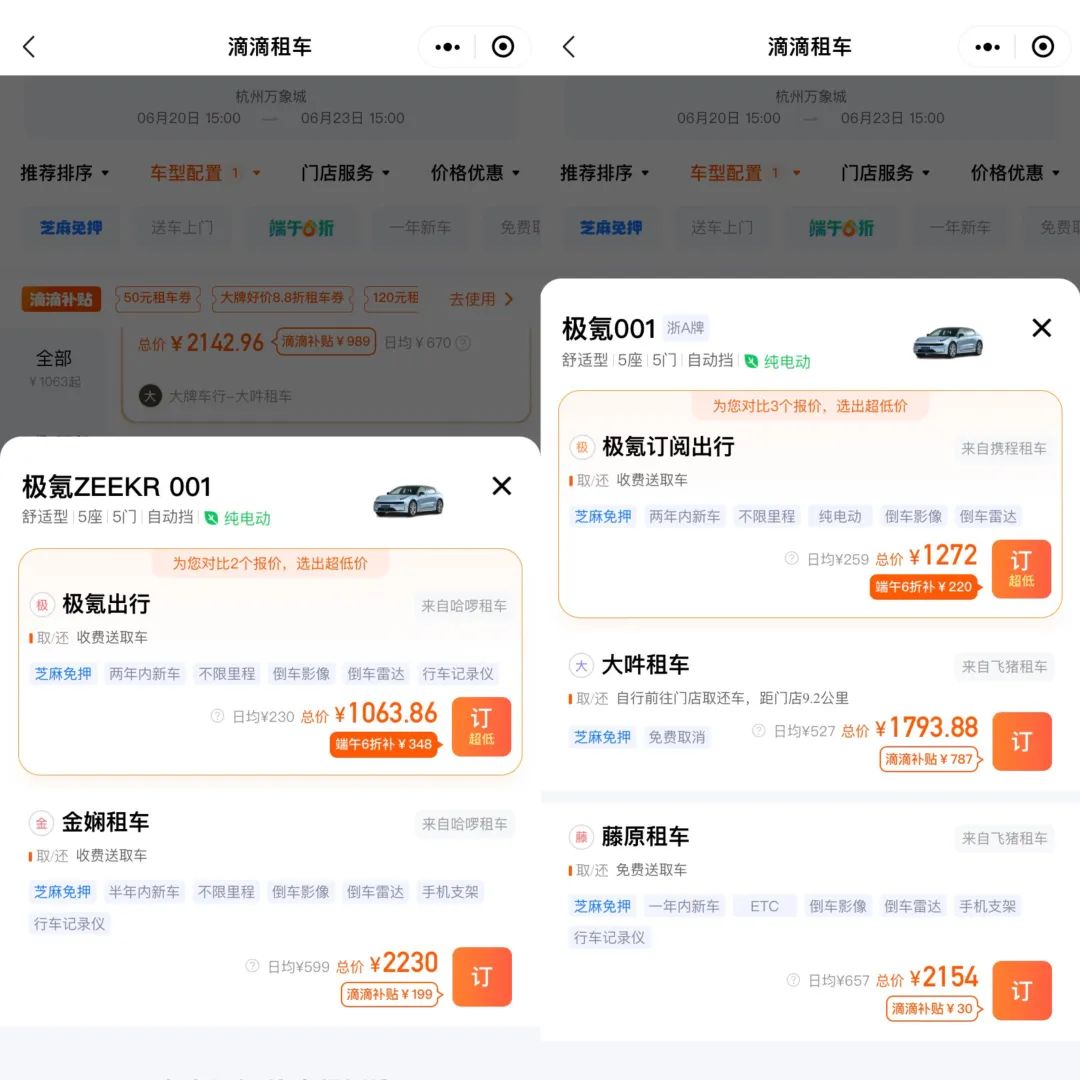The width and height of the screenshot is (1080, 1080).
Task: Tap the 端午6折补¥220 tag
Action: point(924,587)
